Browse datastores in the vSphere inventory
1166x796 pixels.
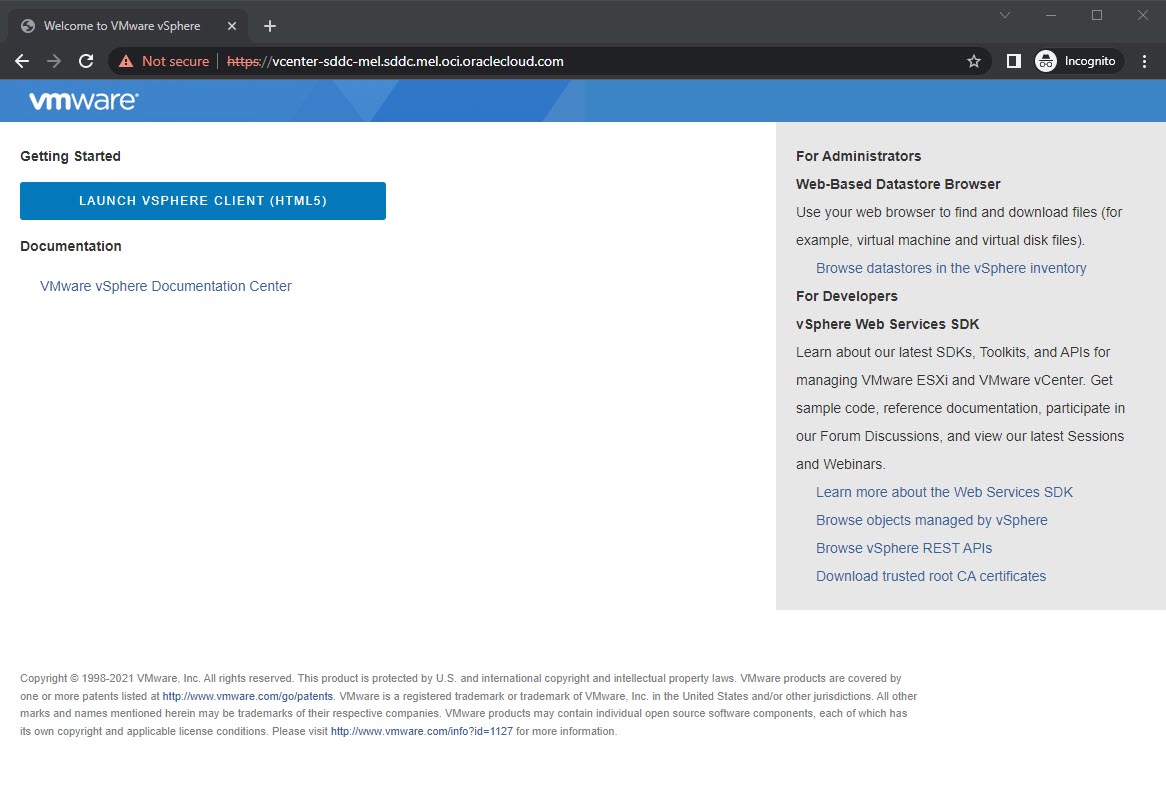[951, 268]
